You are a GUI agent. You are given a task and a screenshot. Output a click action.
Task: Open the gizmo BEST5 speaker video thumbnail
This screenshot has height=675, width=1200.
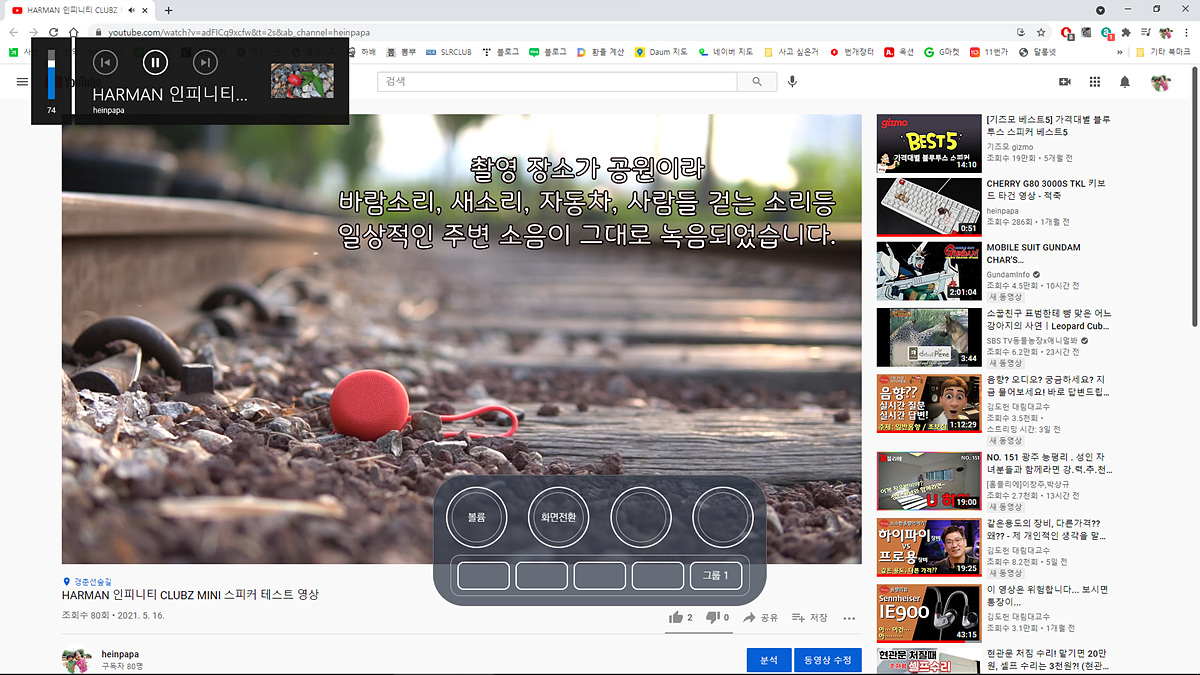click(928, 143)
